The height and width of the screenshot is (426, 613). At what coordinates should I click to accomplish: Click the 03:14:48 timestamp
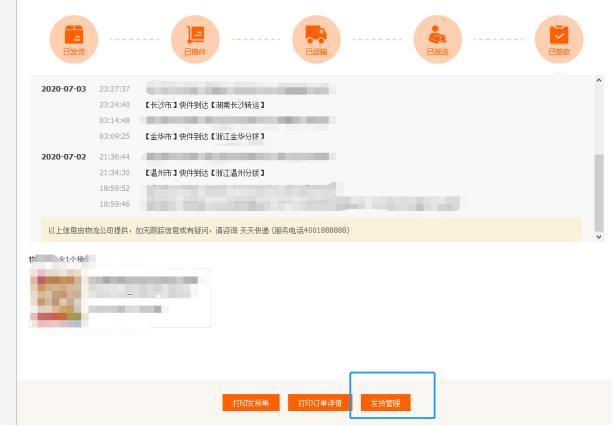(114, 120)
